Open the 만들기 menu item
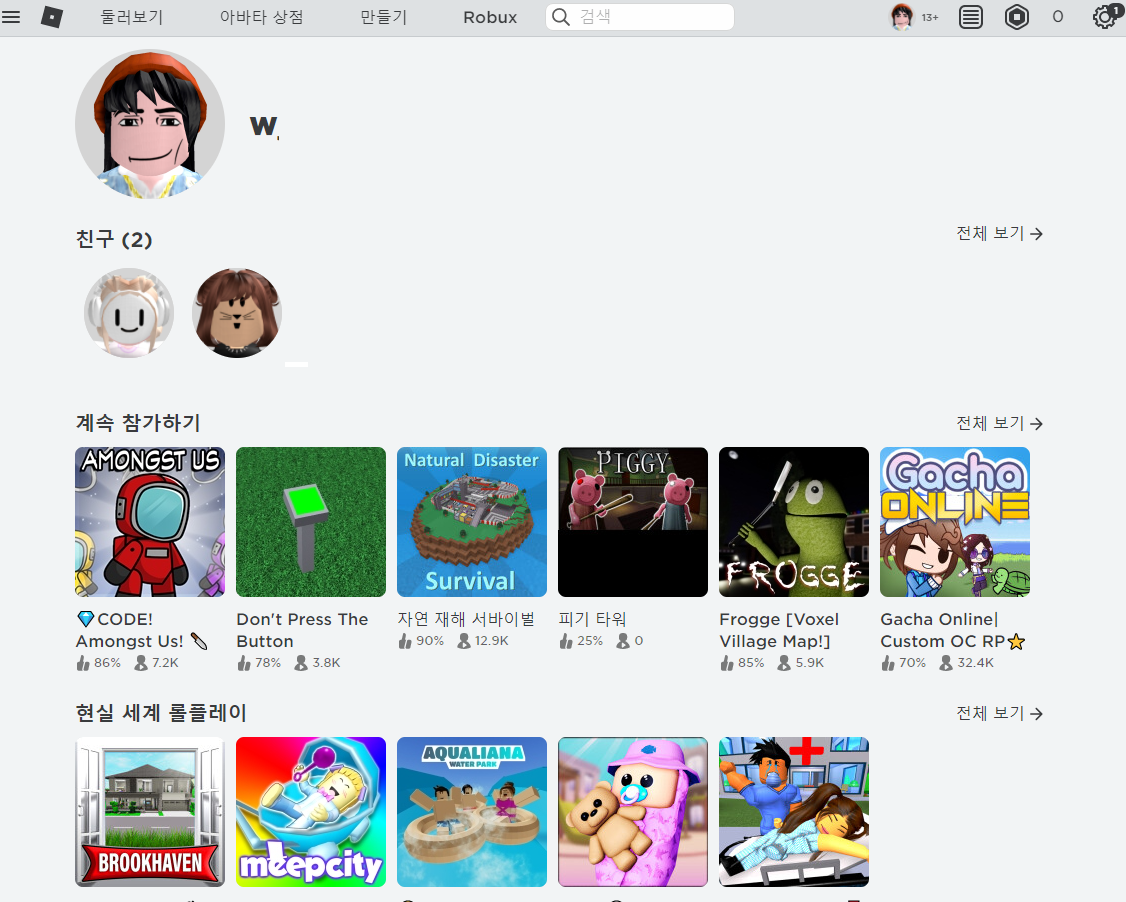 click(383, 17)
